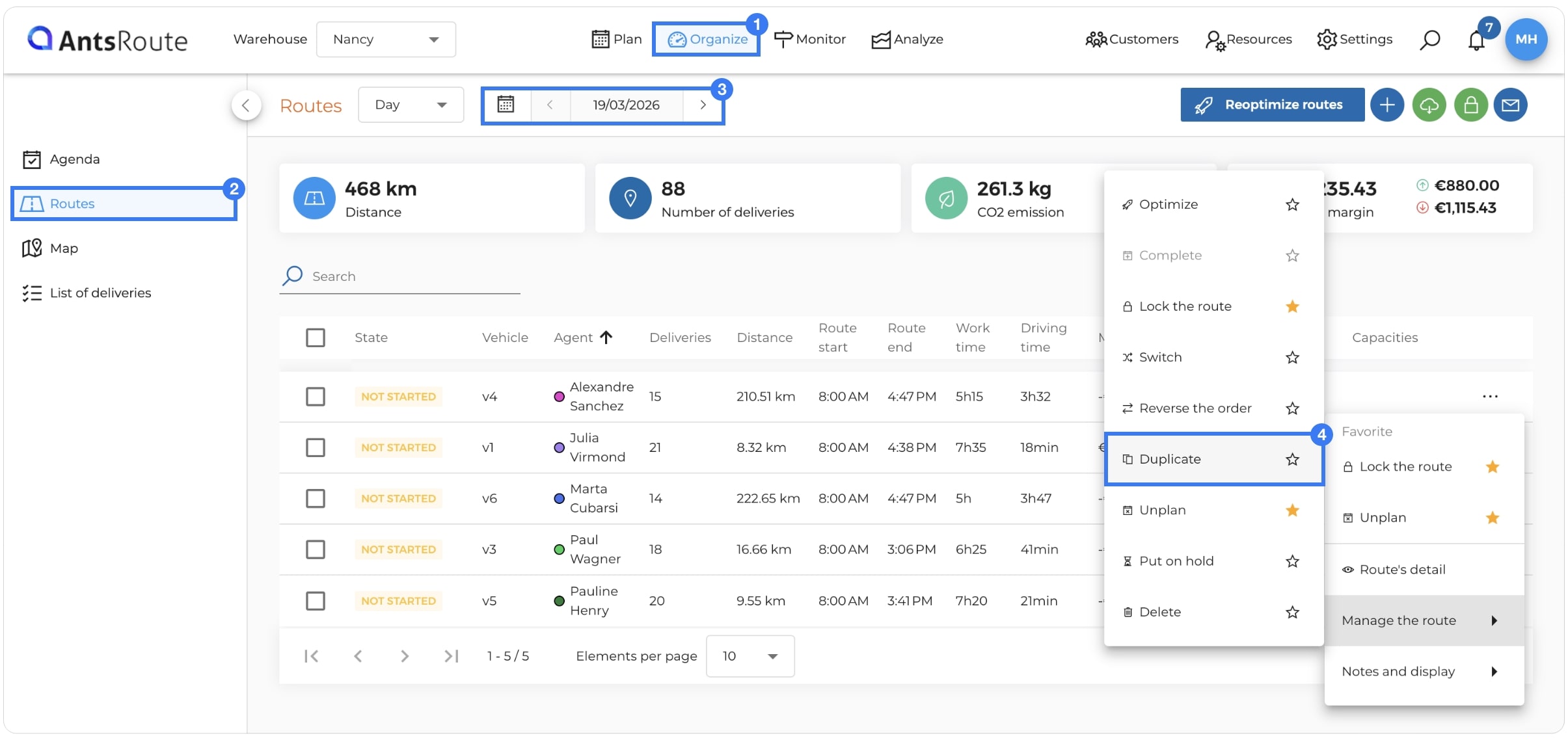Open the calendar date picker icon
1568x738 pixels.
tap(506, 105)
